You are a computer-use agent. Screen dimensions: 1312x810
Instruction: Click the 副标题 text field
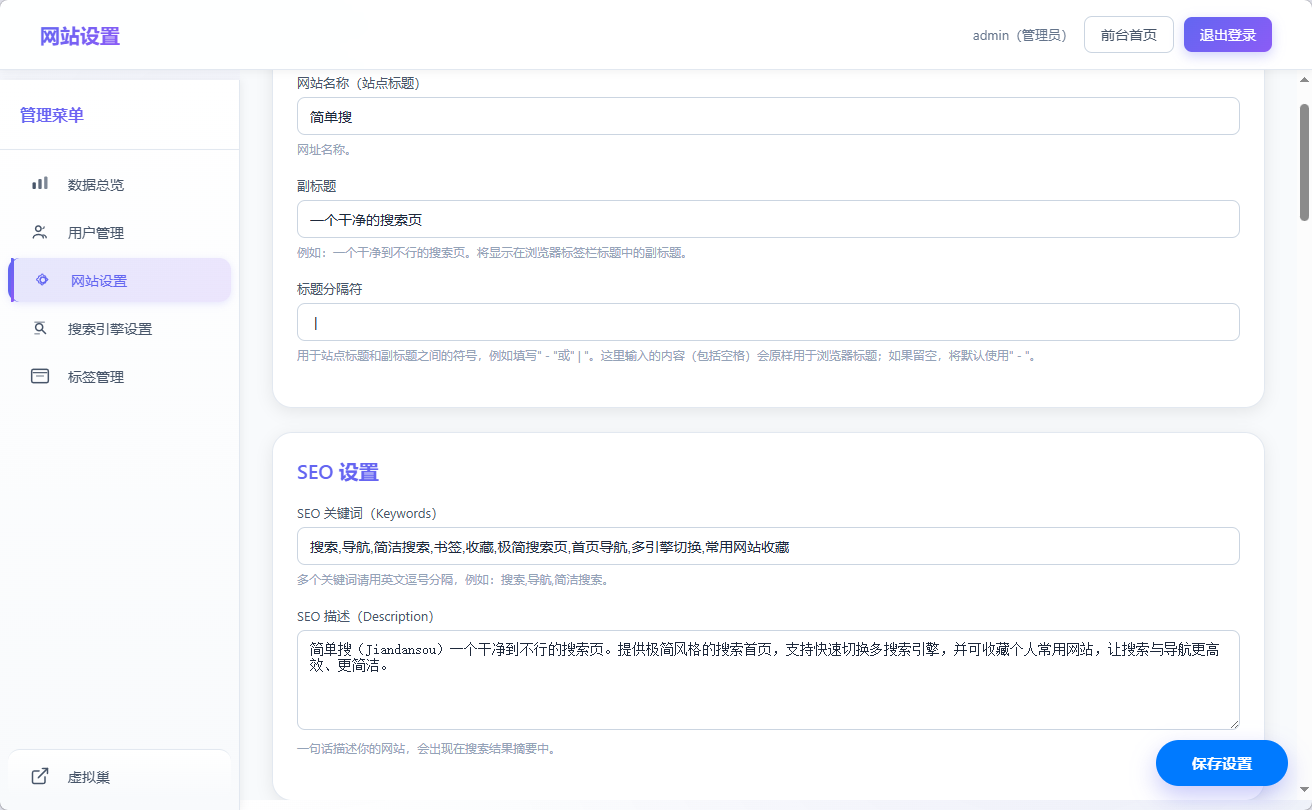pyautogui.click(x=768, y=219)
